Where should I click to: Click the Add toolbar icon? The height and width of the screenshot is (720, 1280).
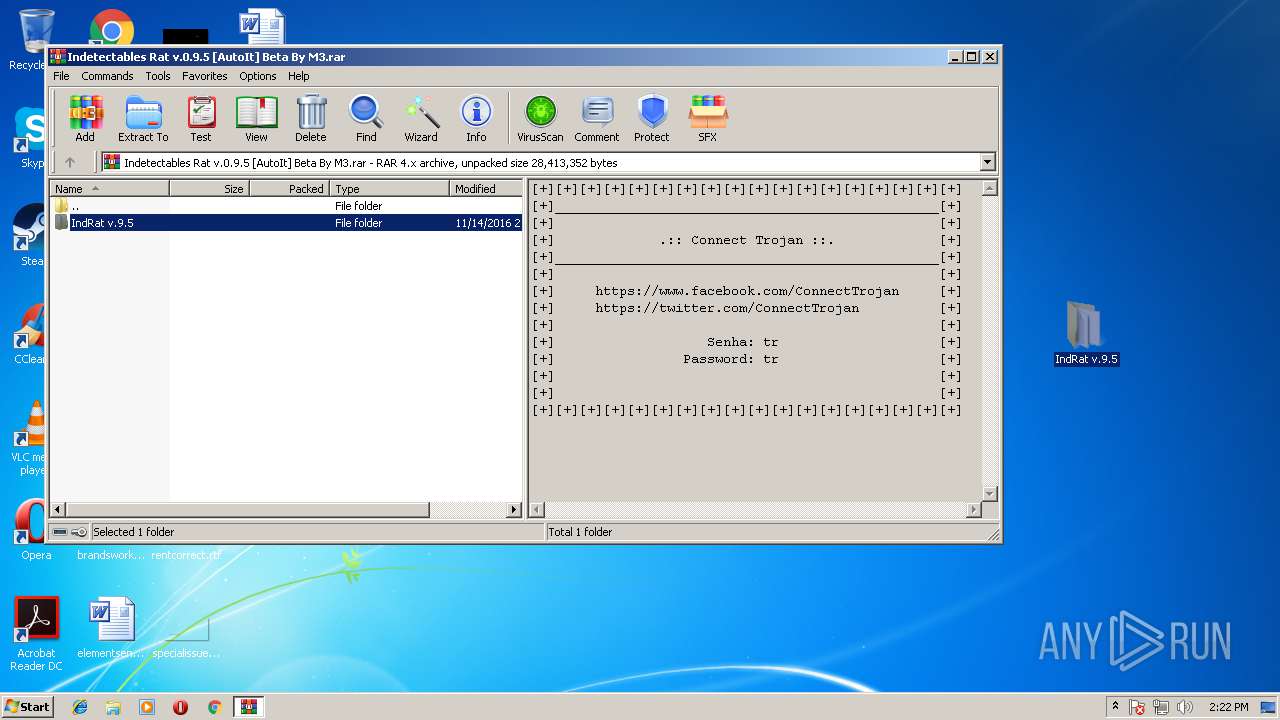click(x=85, y=119)
